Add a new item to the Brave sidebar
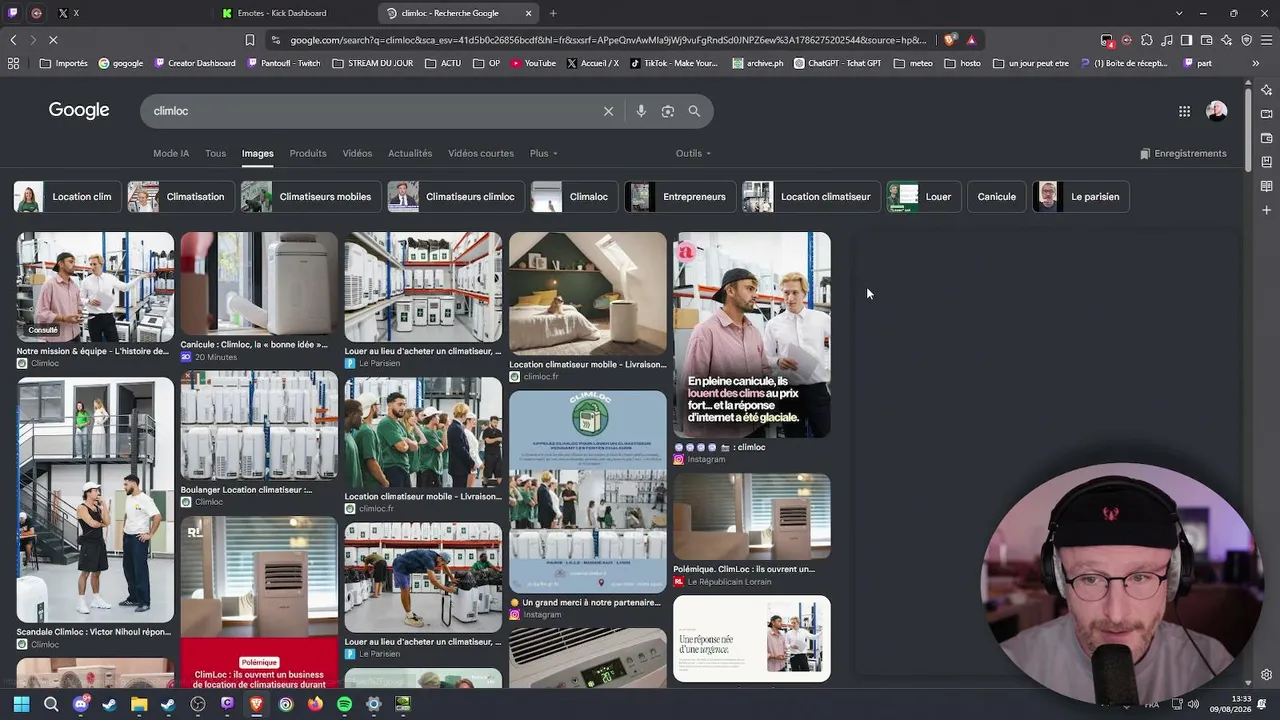The image size is (1280, 720). tap(1266, 210)
